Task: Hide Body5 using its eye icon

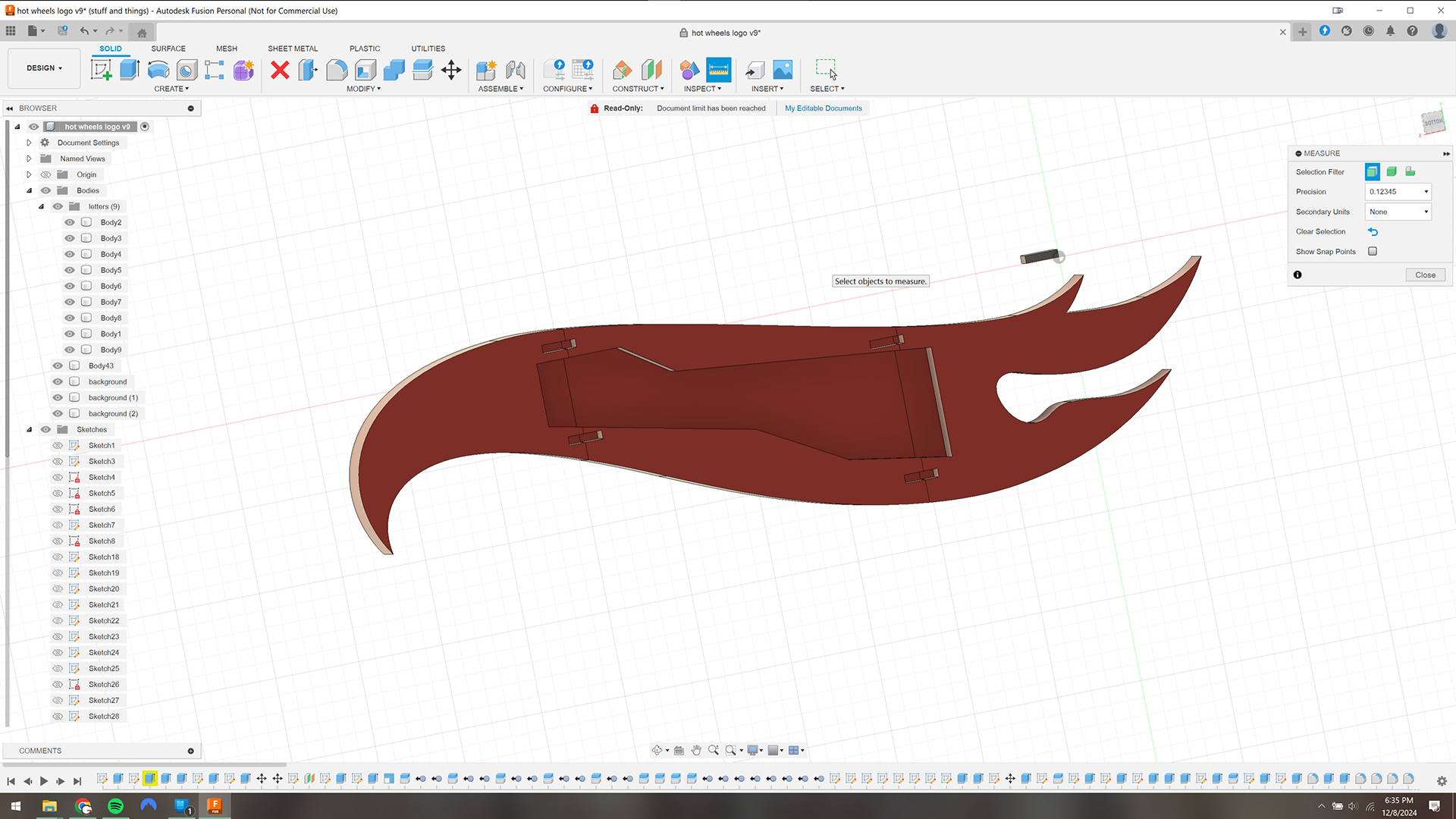Action: 70,270
